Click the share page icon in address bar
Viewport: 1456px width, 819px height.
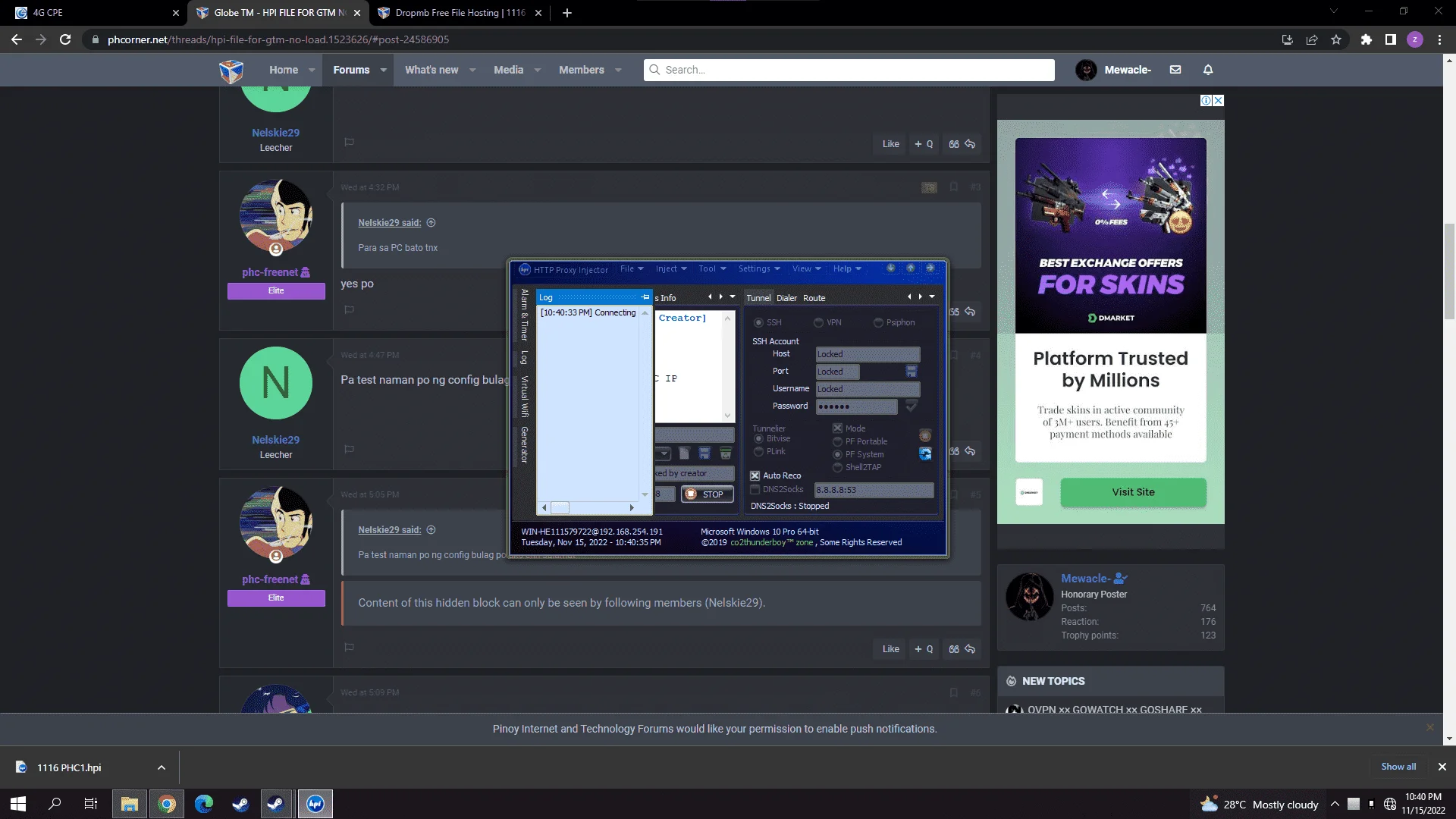point(1312,39)
